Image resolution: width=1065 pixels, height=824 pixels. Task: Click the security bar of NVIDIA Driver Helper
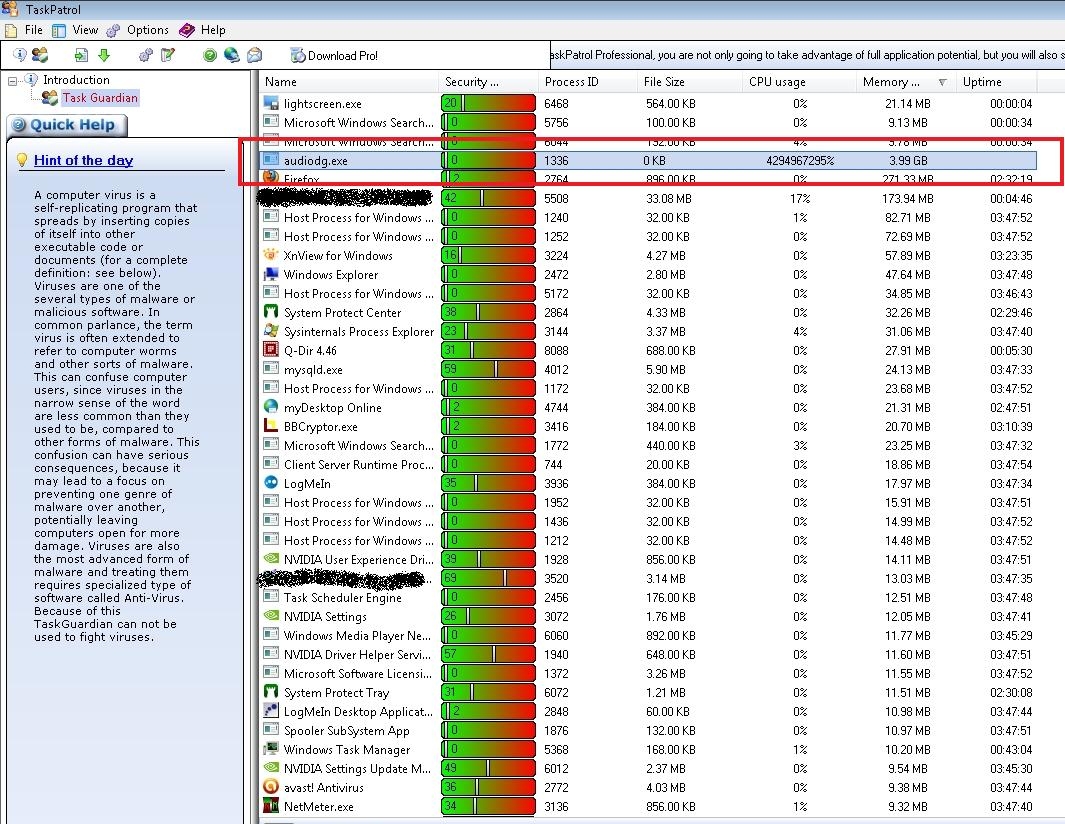click(x=488, y=655)
